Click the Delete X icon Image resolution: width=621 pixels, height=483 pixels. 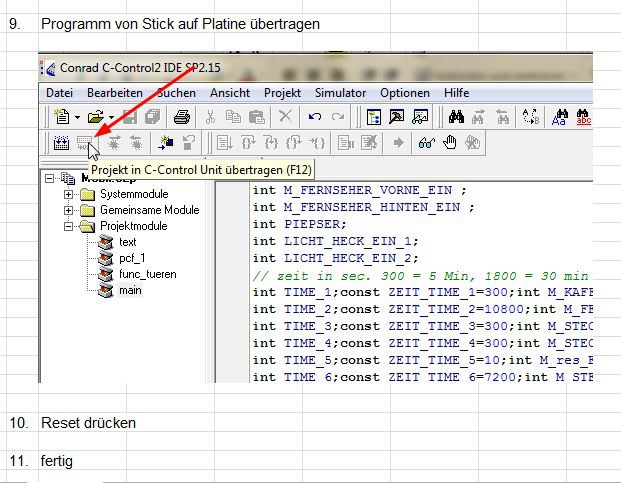(x=285, y=116)
